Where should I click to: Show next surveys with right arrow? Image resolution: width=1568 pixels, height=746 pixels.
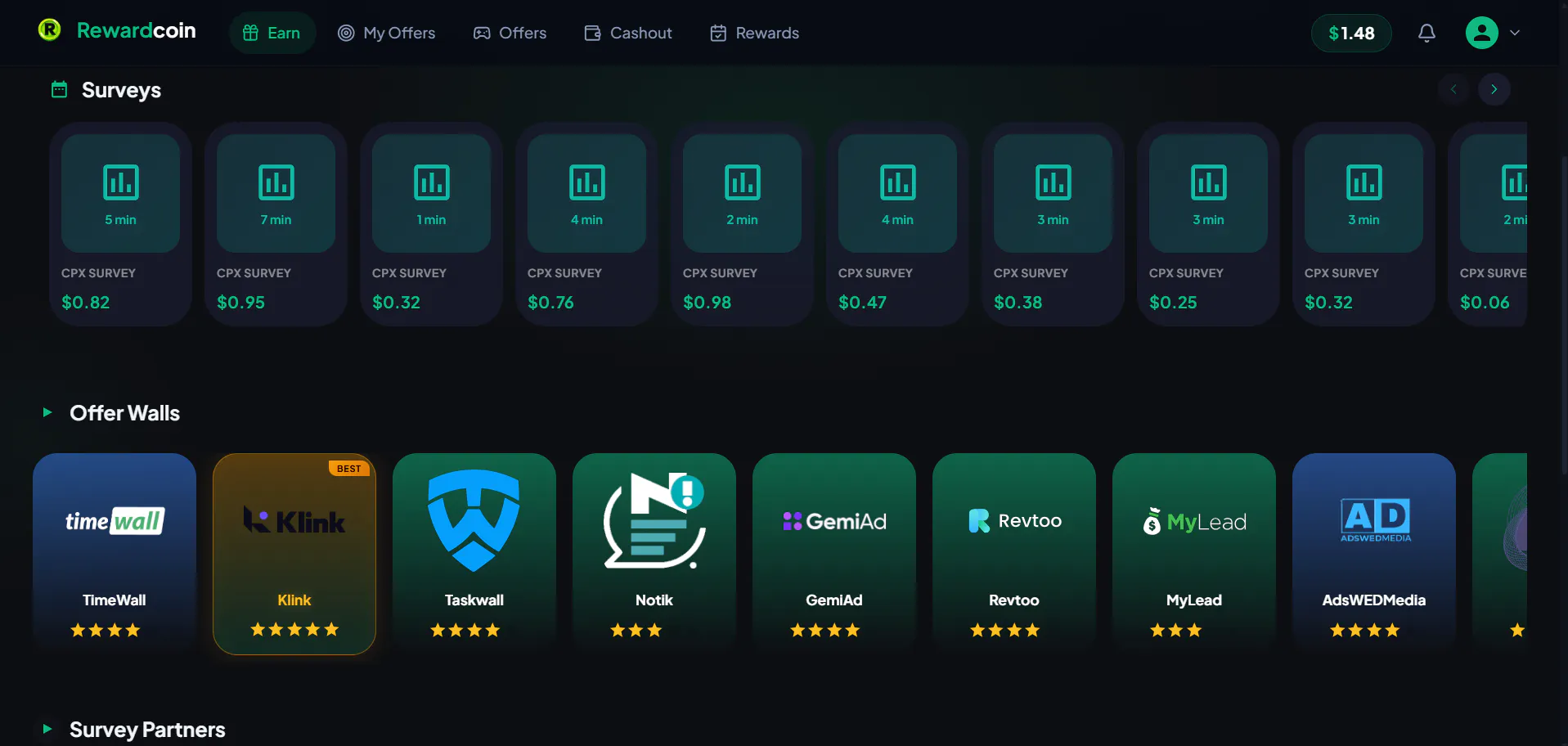(x=1494, y=89)
